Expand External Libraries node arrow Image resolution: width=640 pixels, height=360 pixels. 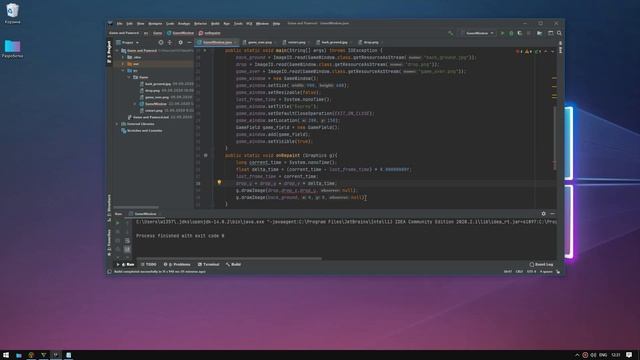[117, 124]
